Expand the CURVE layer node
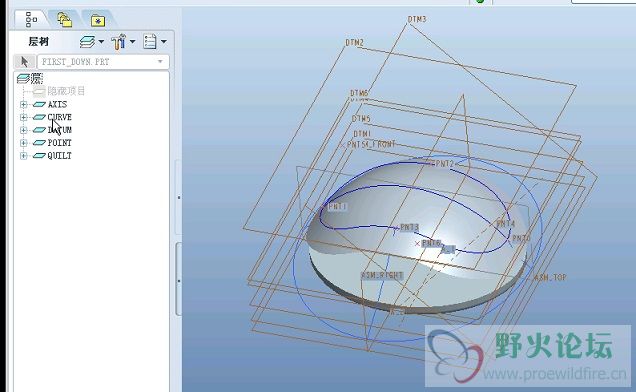This screenshot has width=636, height=392. click(x=24, y=117)
